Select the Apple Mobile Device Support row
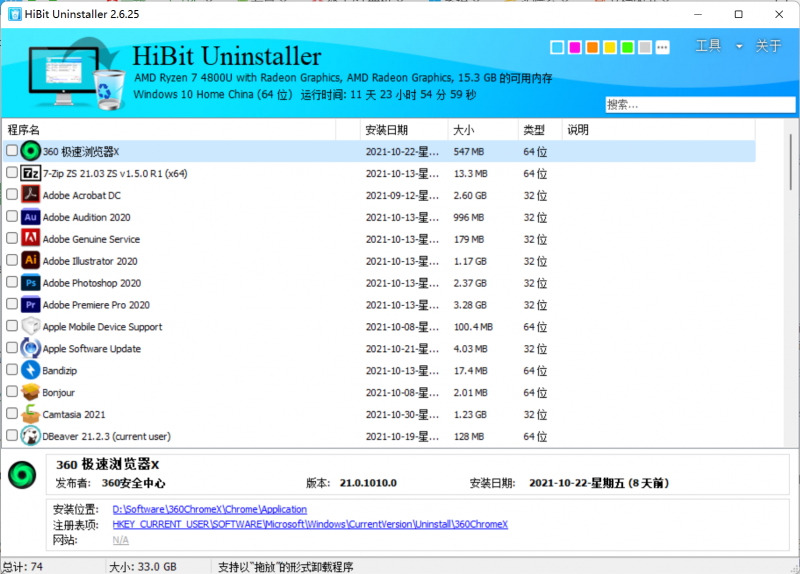The image size is (800, 574). (x=379, y=327)
